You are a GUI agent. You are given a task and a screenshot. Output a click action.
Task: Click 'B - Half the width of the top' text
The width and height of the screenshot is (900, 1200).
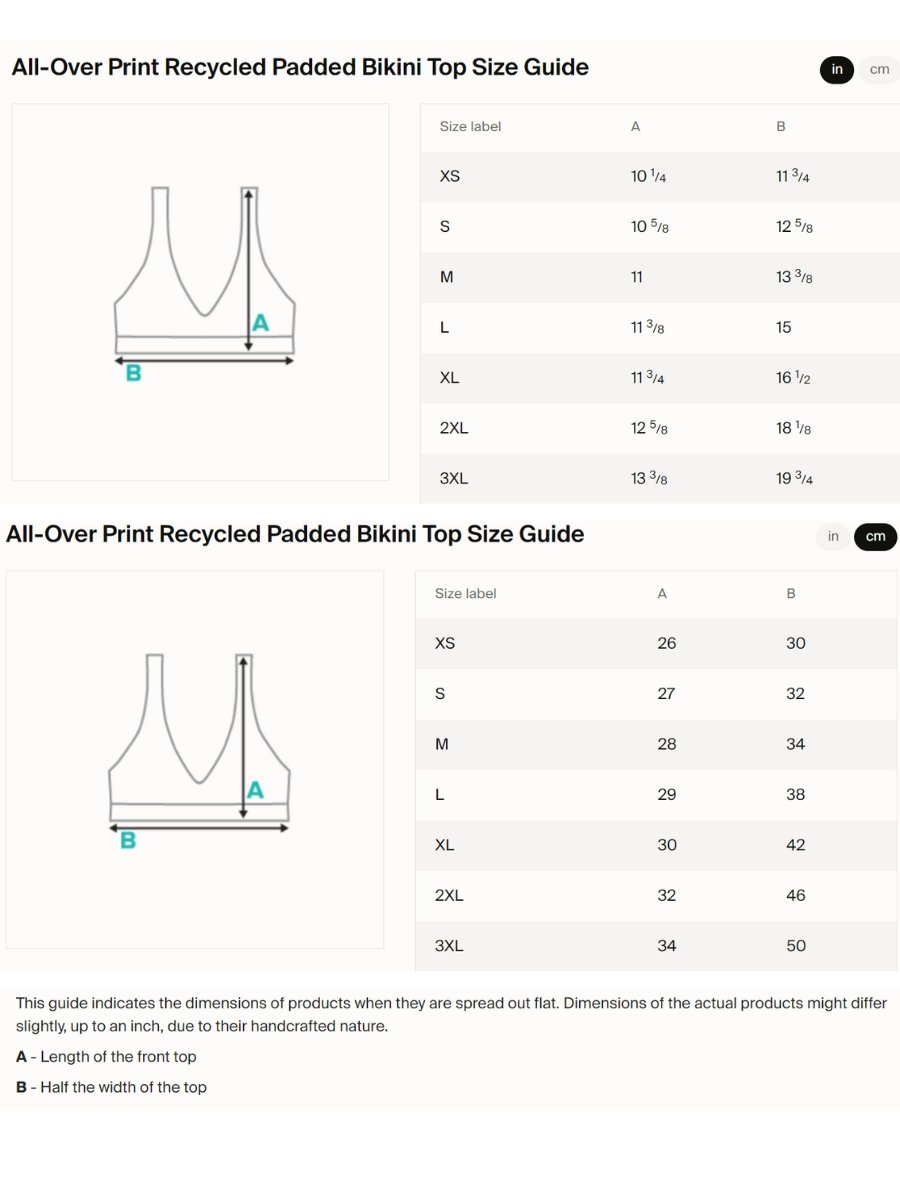tap(111, 1087)
